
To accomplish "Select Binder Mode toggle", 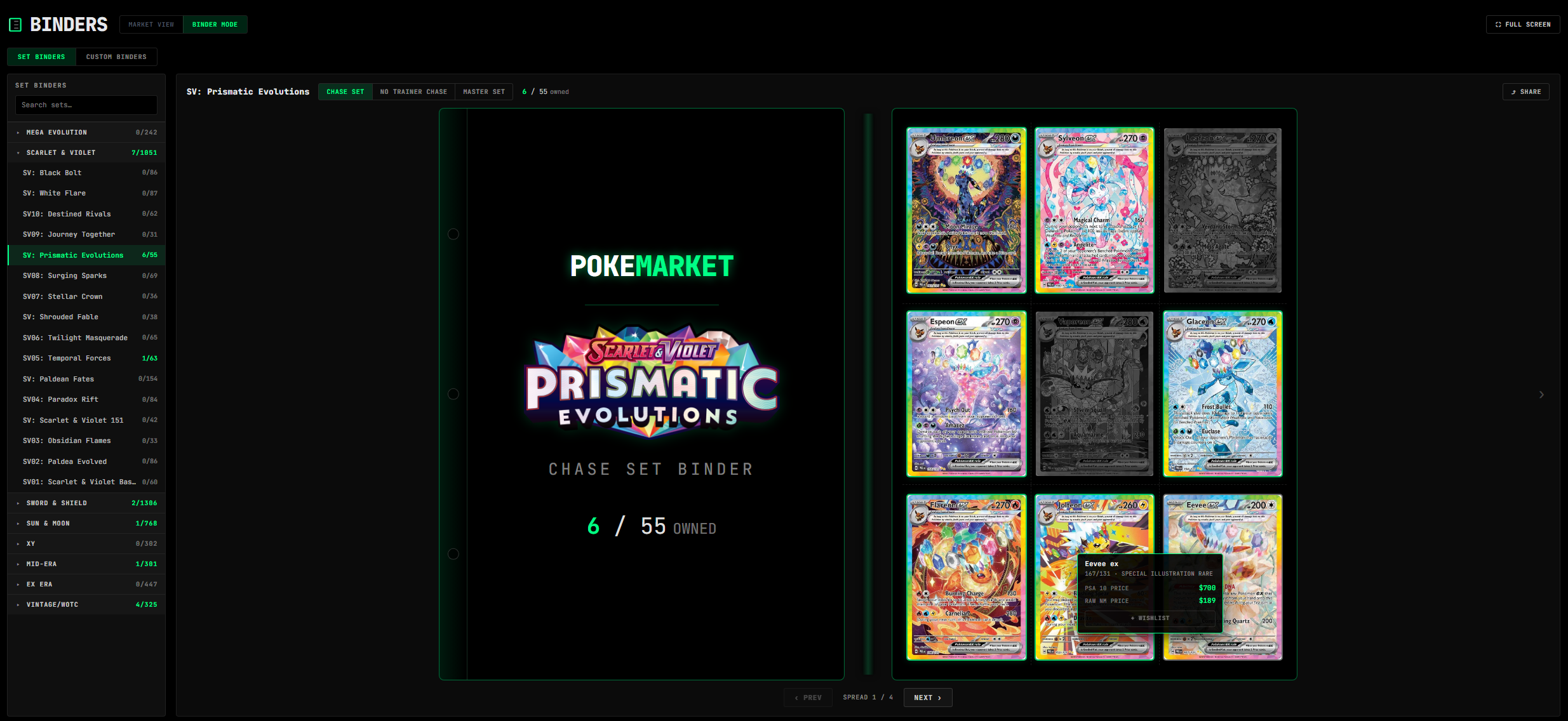I will click(215, 25).
